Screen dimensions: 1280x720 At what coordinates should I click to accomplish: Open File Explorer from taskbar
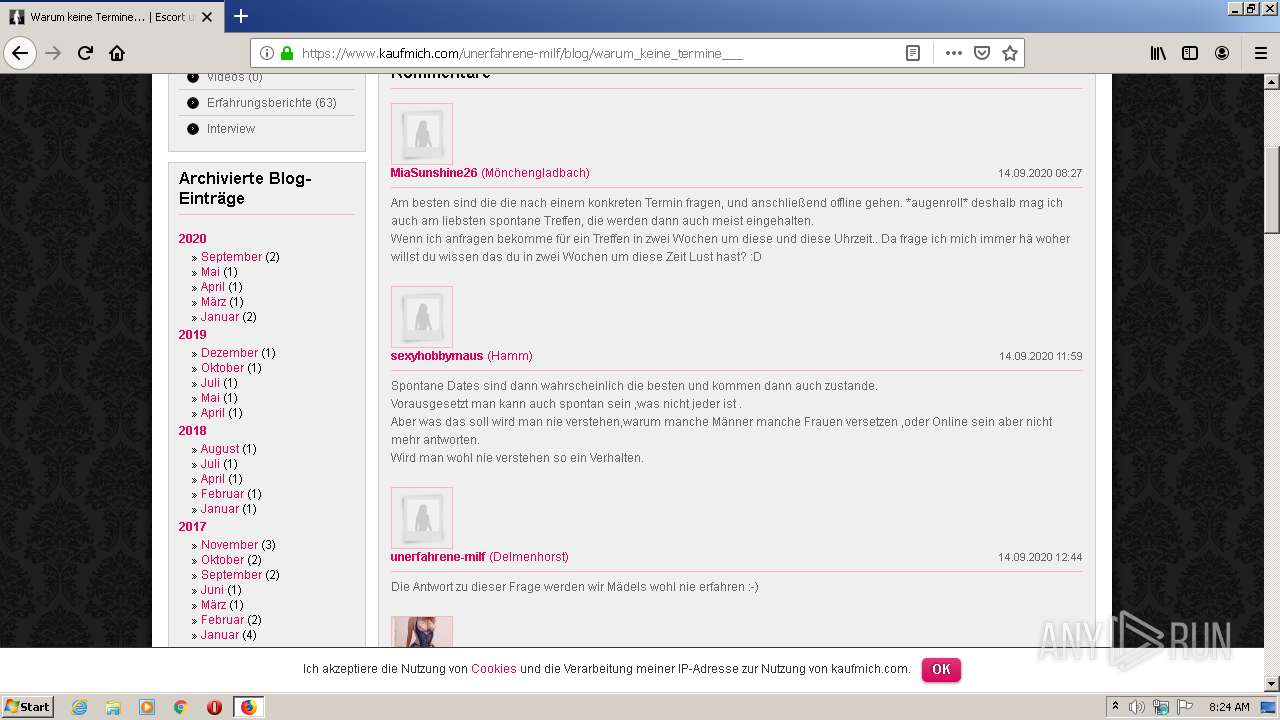click(x=113, y=707)
